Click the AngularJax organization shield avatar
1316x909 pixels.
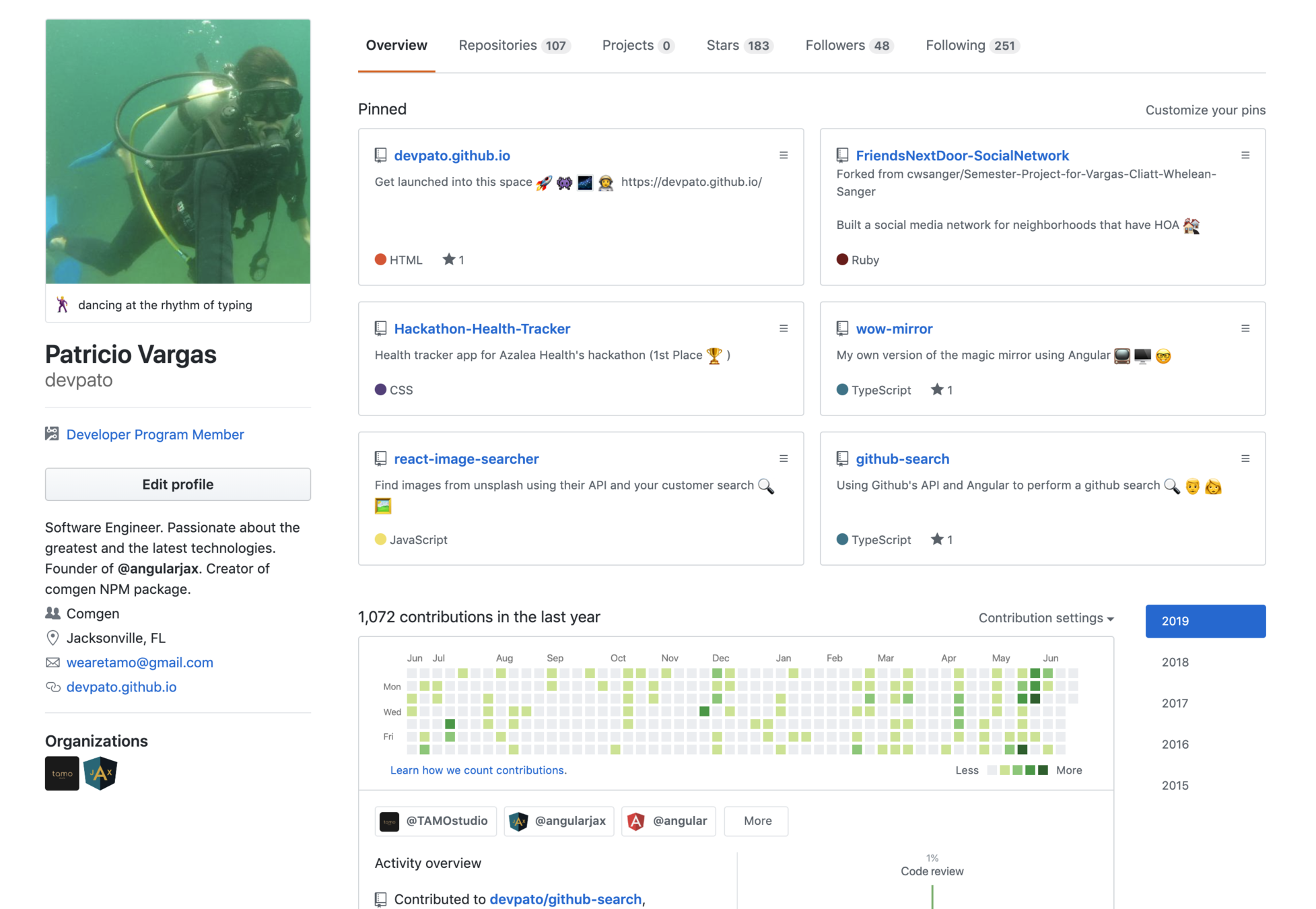click(100, 773)
